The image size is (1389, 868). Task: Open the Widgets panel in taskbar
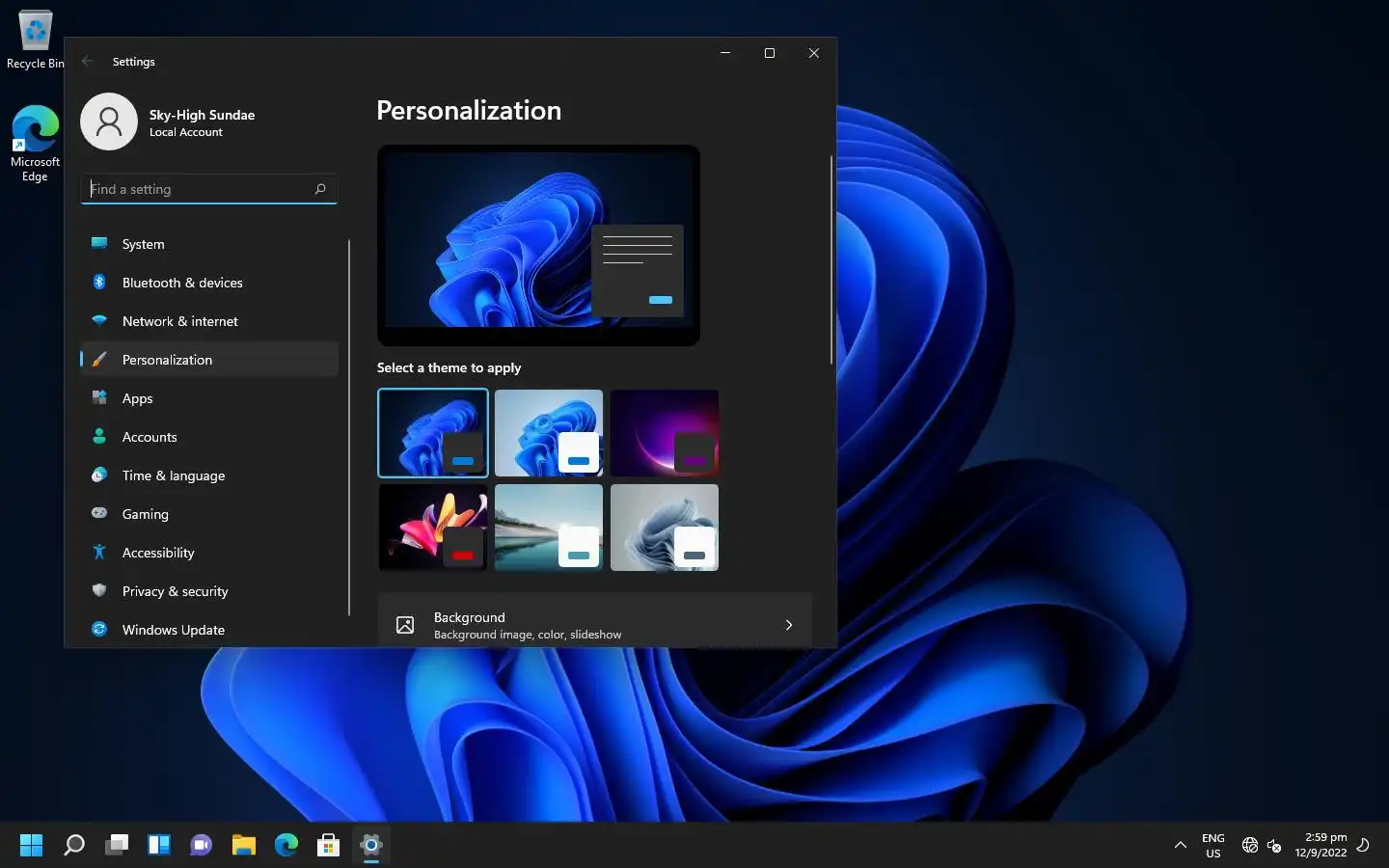pyautogui.click(x=159, y=846)
